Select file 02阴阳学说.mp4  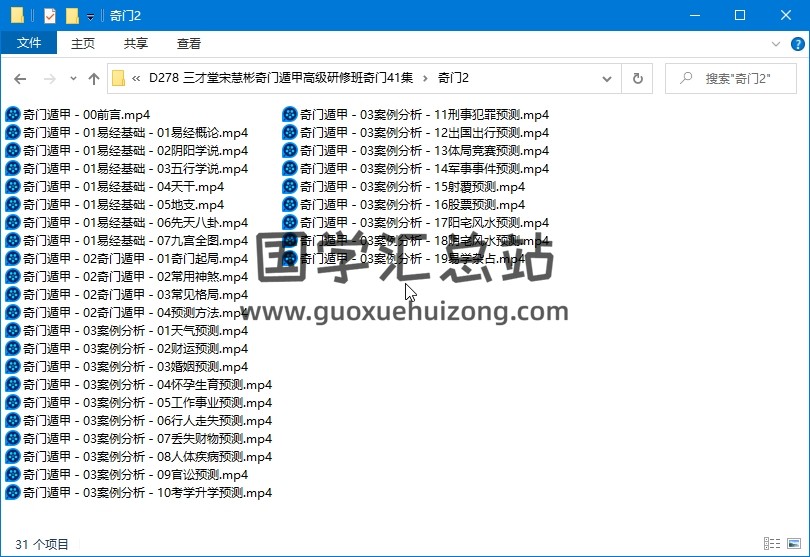click(x=127, y=150)
